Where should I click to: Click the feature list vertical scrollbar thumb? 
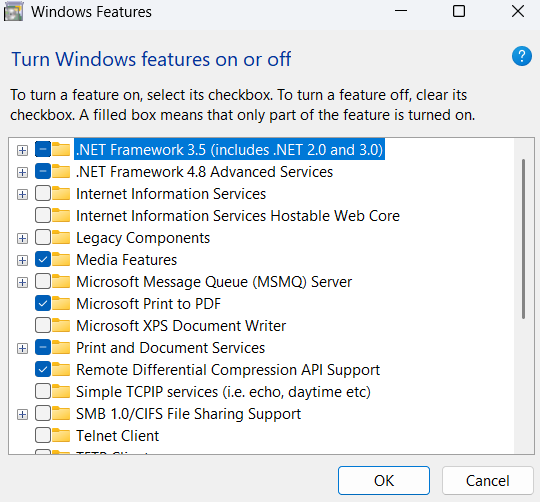(x=523, y=239)
